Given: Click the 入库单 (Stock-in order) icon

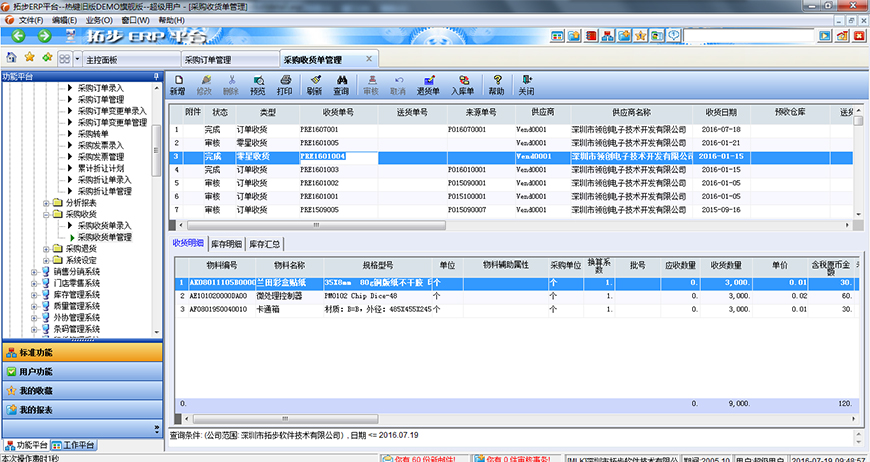Looking at the screenshot, I should point(462,84).
